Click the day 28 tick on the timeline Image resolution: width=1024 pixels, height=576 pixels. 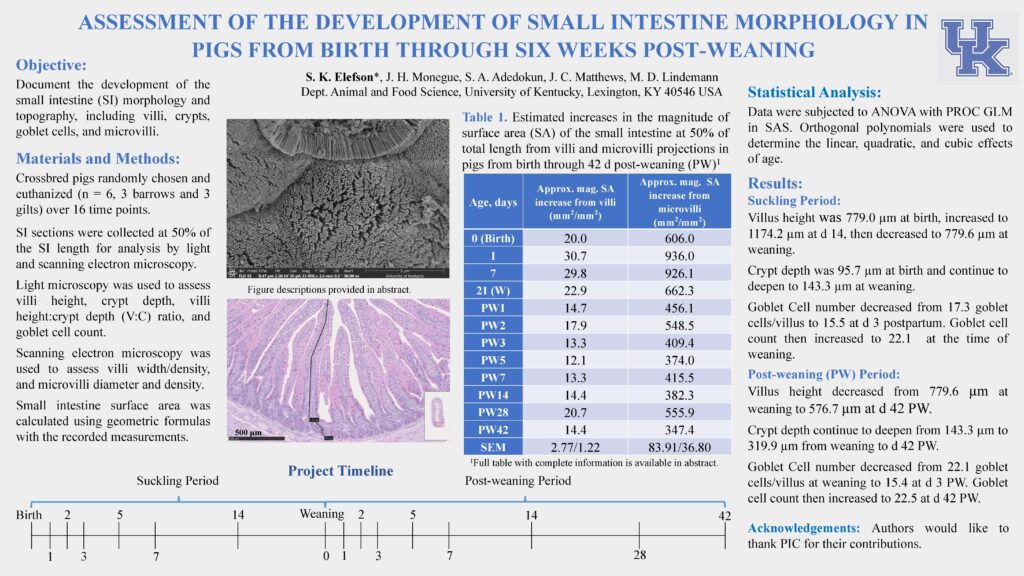(x=640, y=555)
